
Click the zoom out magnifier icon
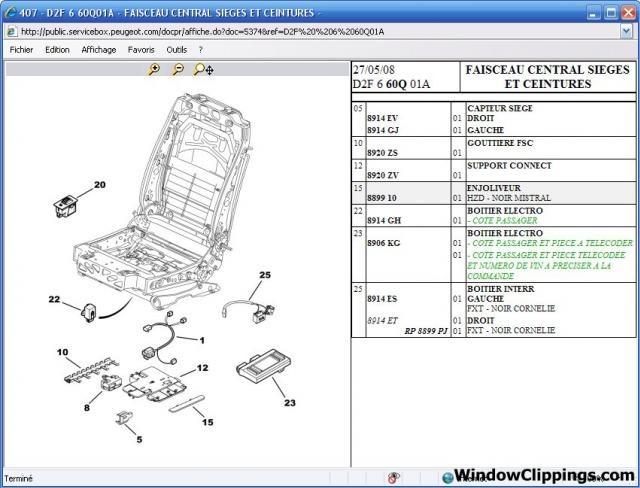(x=177, y=69)
